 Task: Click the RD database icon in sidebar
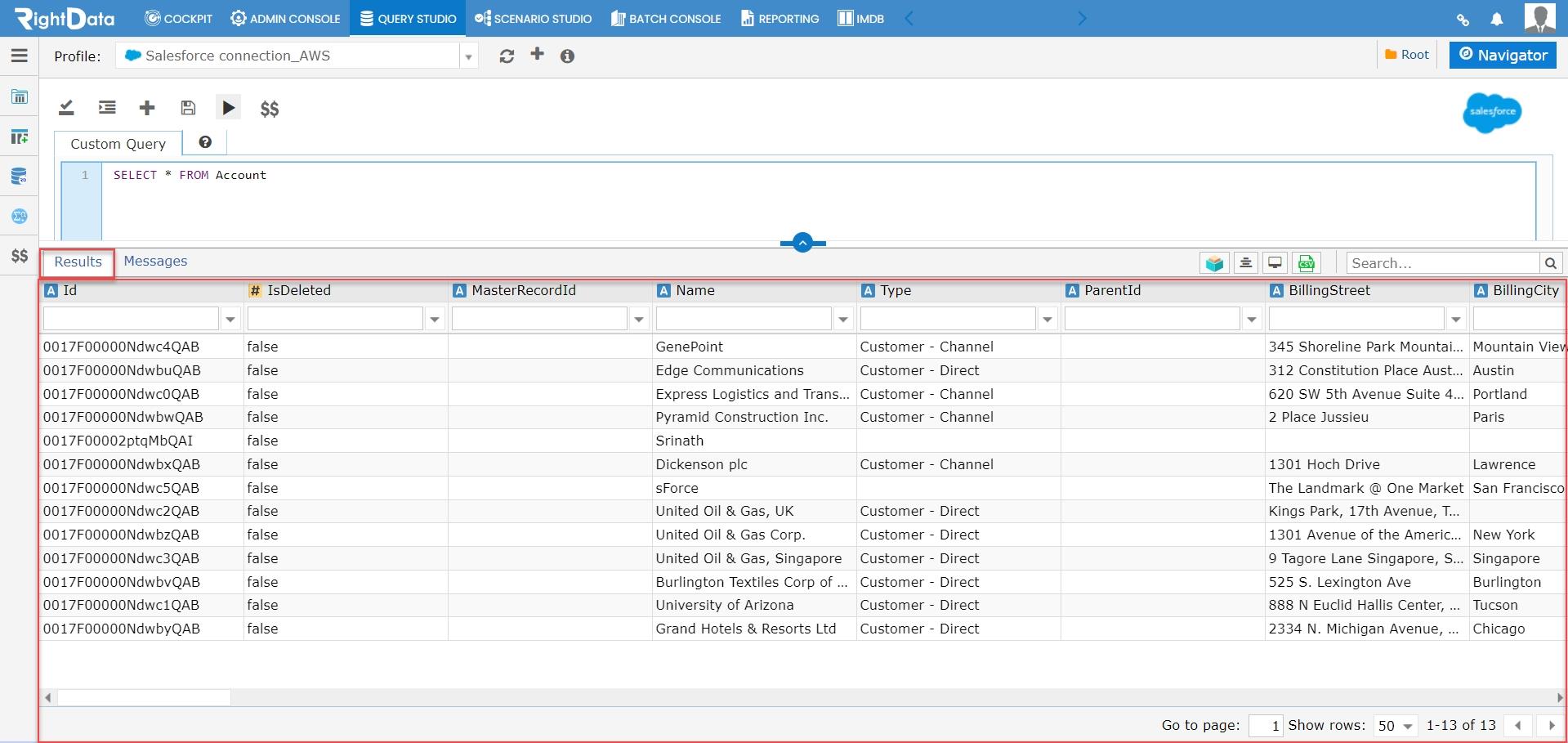19,176
